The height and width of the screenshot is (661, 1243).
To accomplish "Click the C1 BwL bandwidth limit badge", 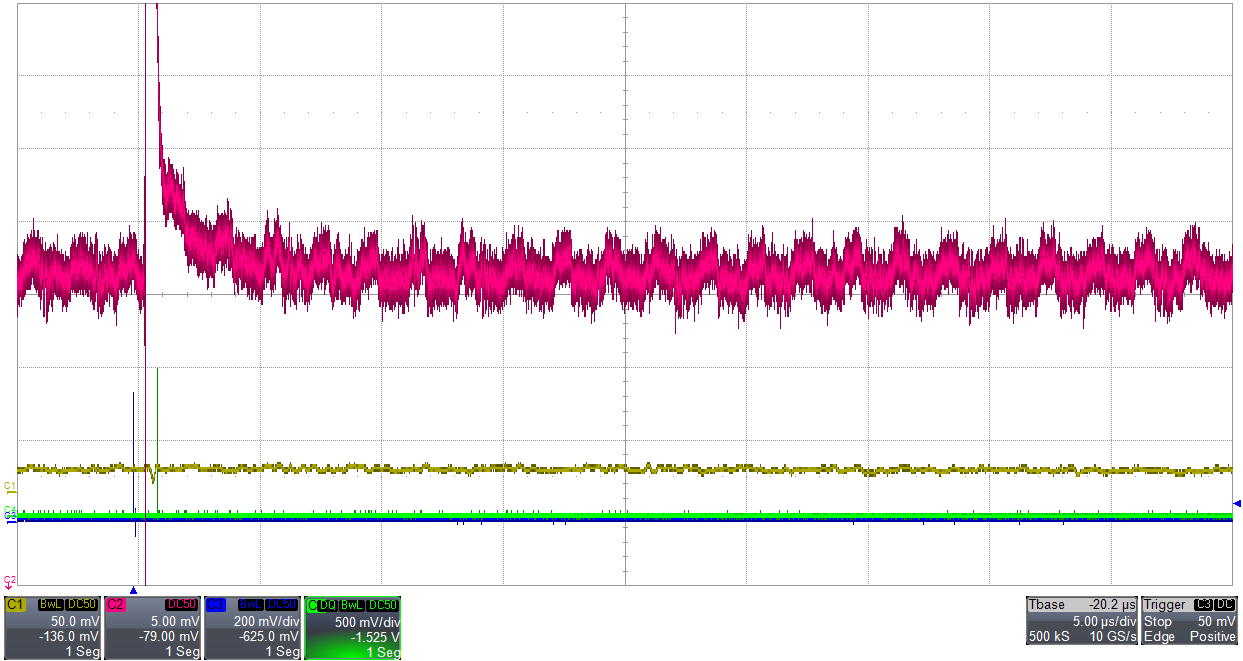I will point(50,605).
